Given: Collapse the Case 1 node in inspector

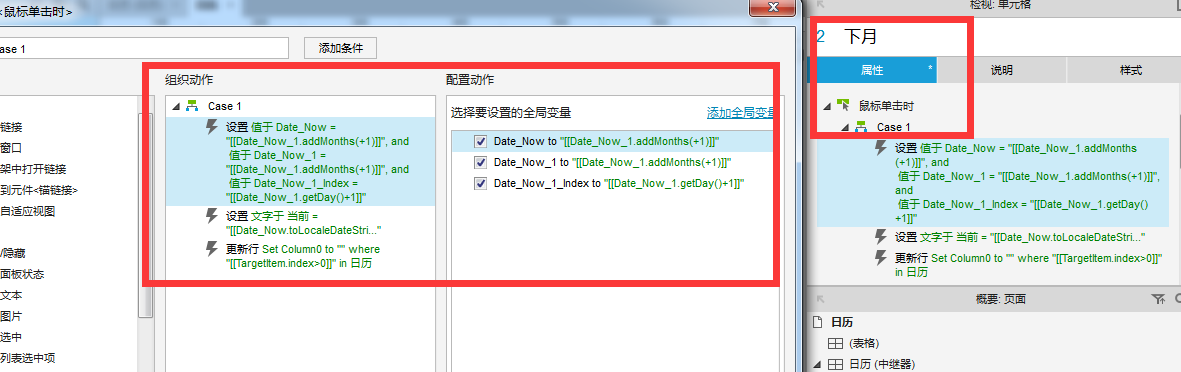Looking at the screenshot, I should click(844, 127).
